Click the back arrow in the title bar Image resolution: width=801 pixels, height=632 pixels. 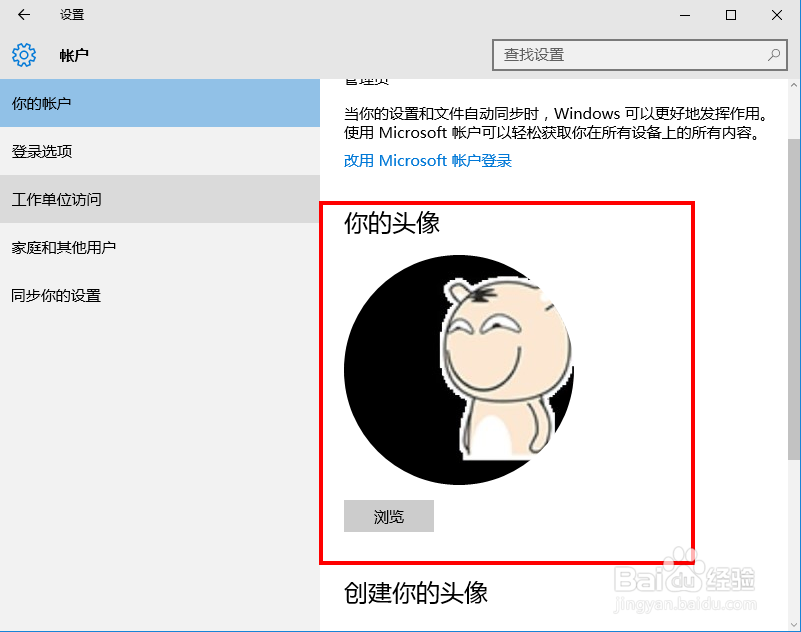23,15
